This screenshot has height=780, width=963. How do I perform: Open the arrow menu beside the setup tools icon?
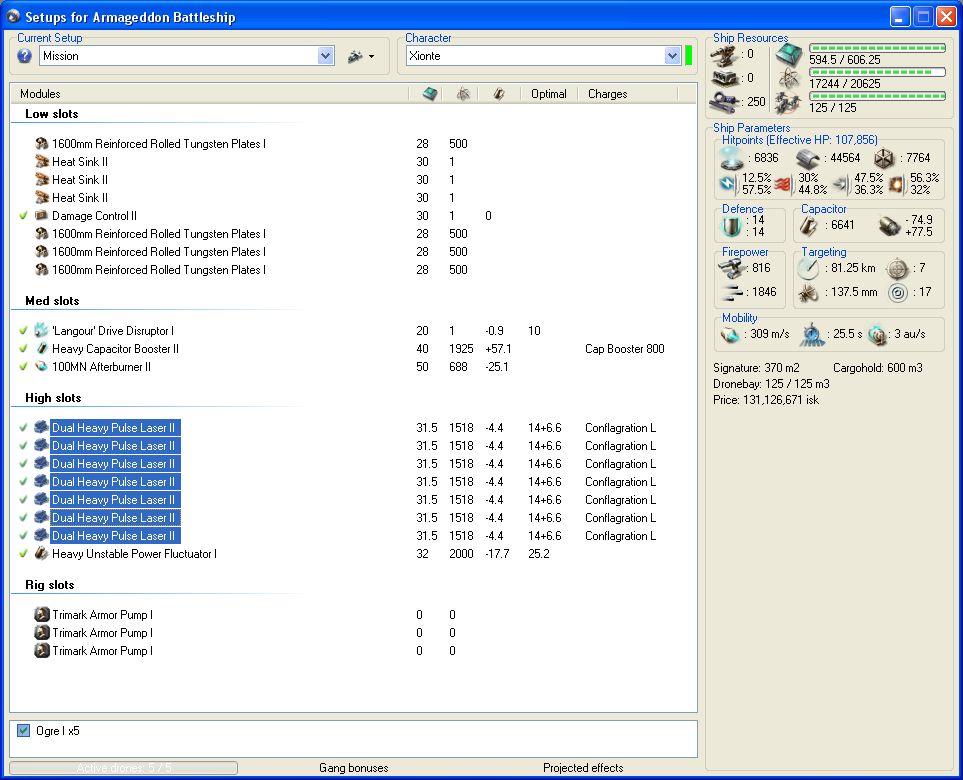click(x=371, y=57)
